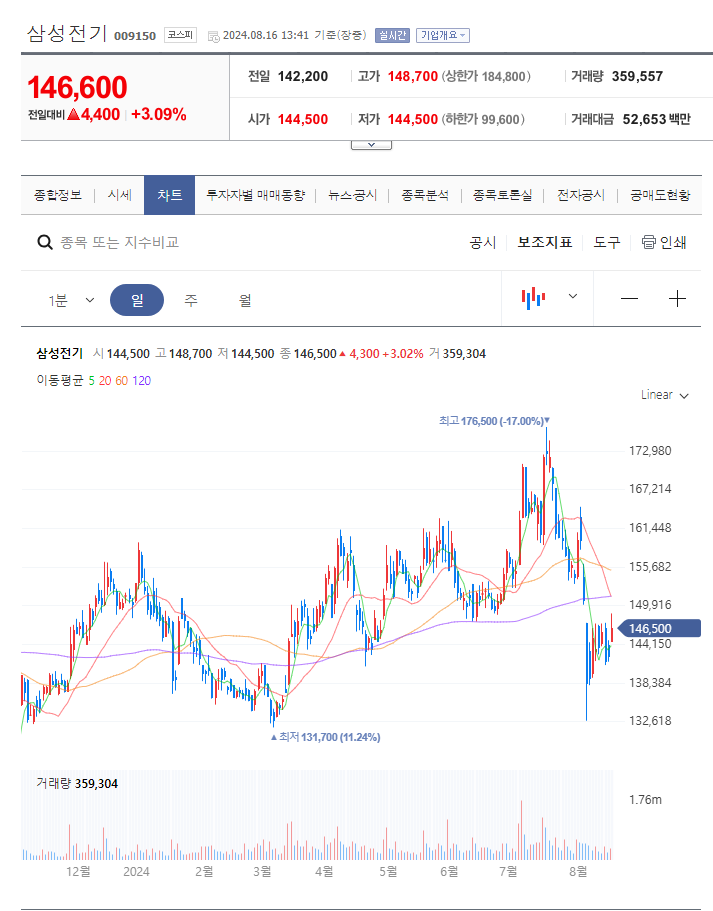Click the red 20-day moving average label
The width and height of the screenshot is (713, 911).
[x=105, y=381]
